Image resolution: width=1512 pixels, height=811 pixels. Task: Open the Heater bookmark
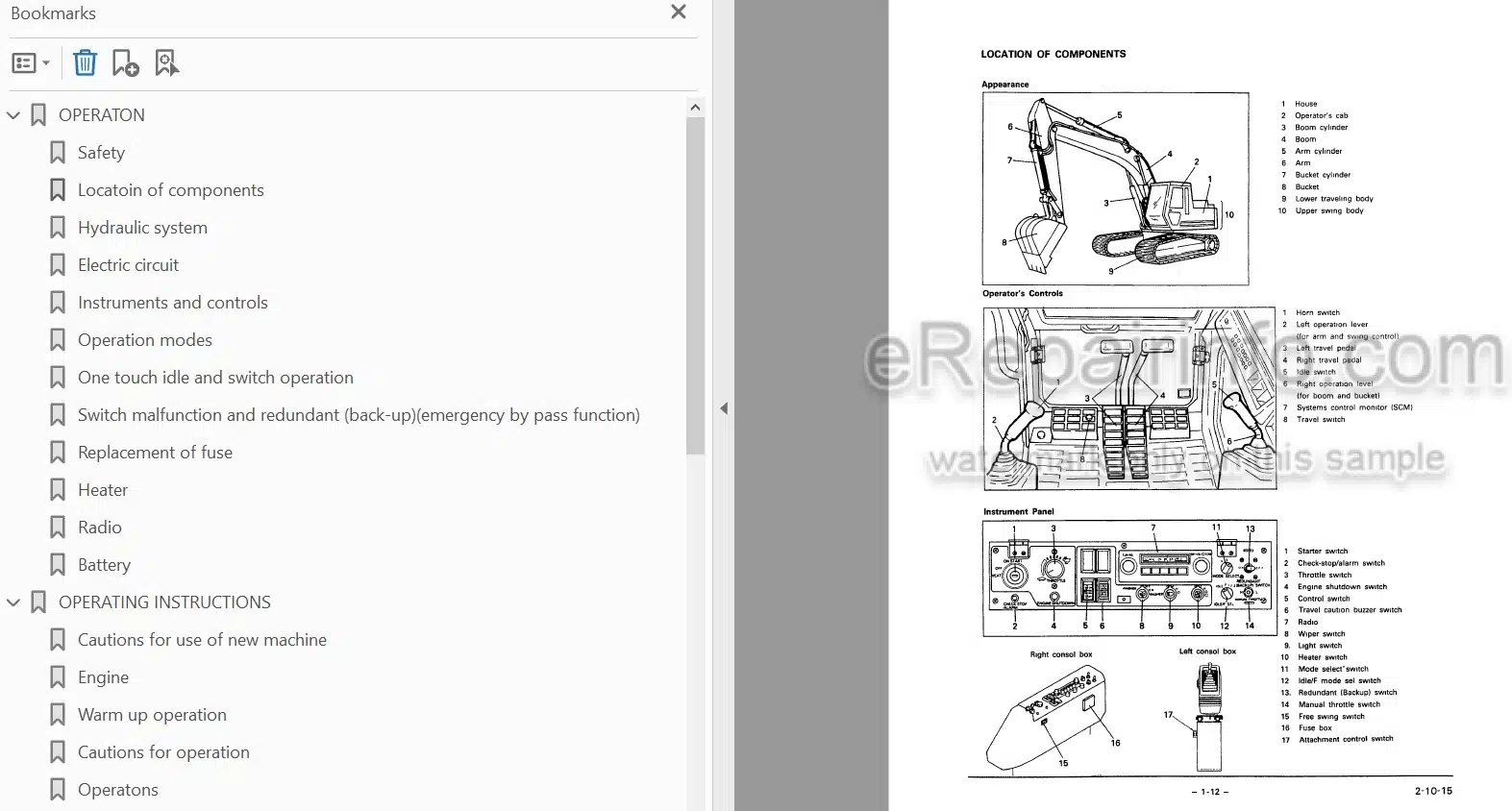coord(103,490)
